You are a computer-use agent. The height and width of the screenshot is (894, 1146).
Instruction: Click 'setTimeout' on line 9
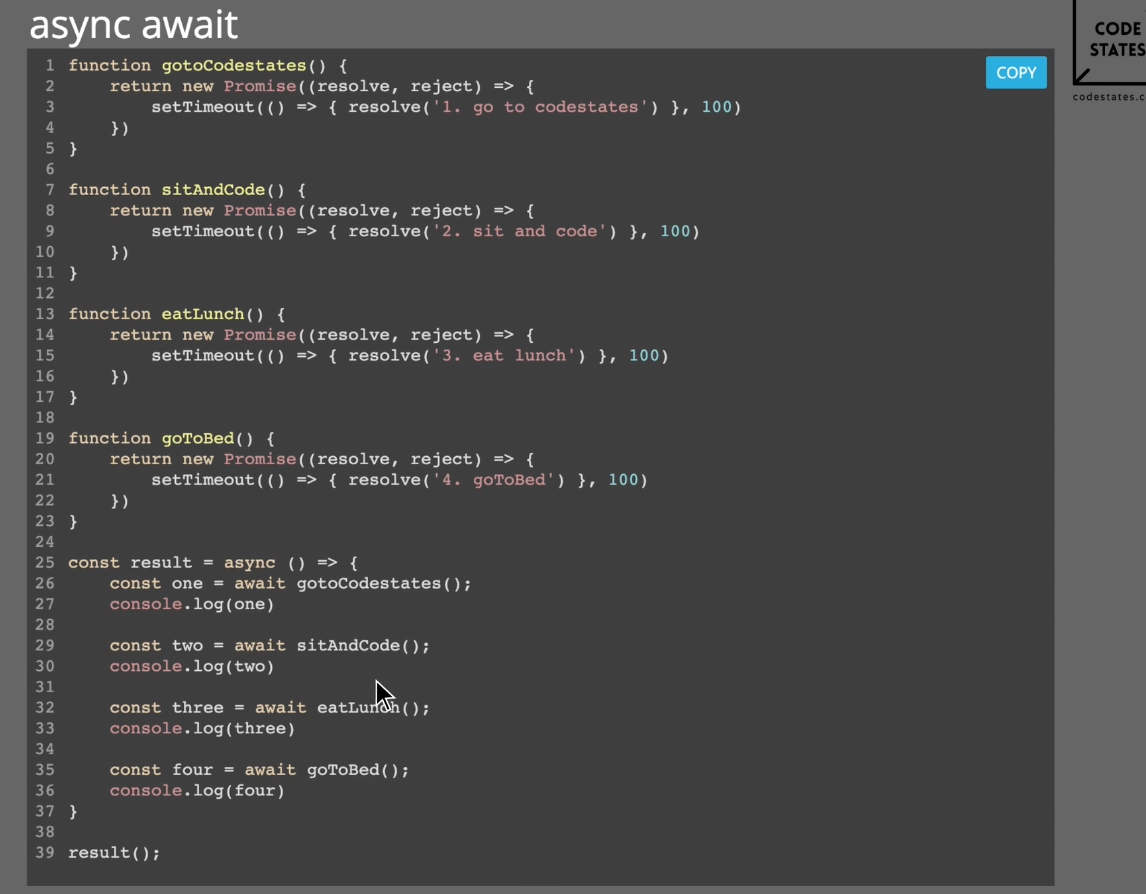click(202, 232)
